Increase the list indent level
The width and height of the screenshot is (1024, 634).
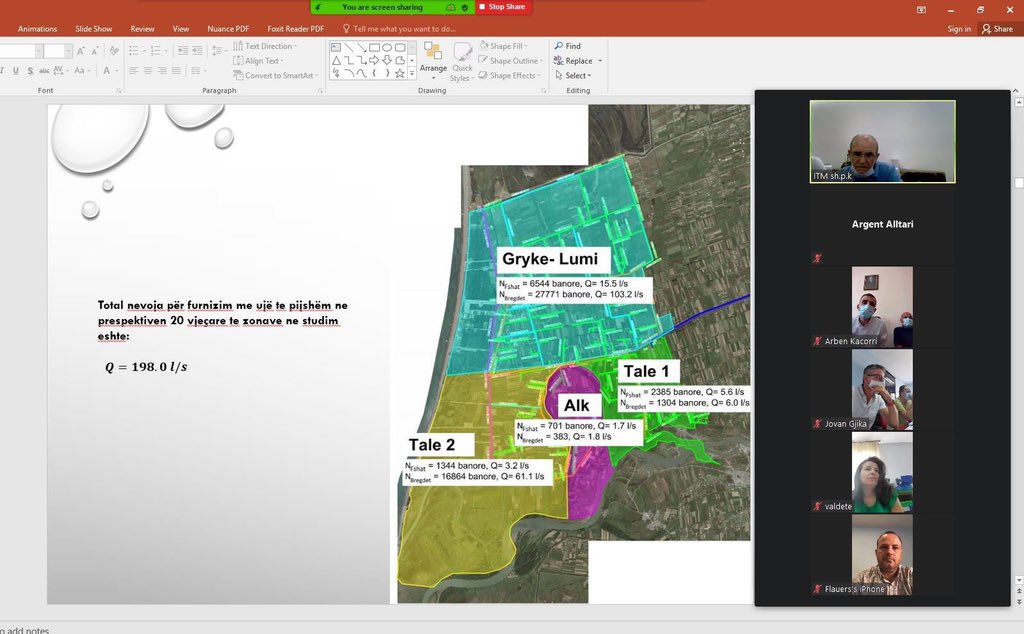197,51
